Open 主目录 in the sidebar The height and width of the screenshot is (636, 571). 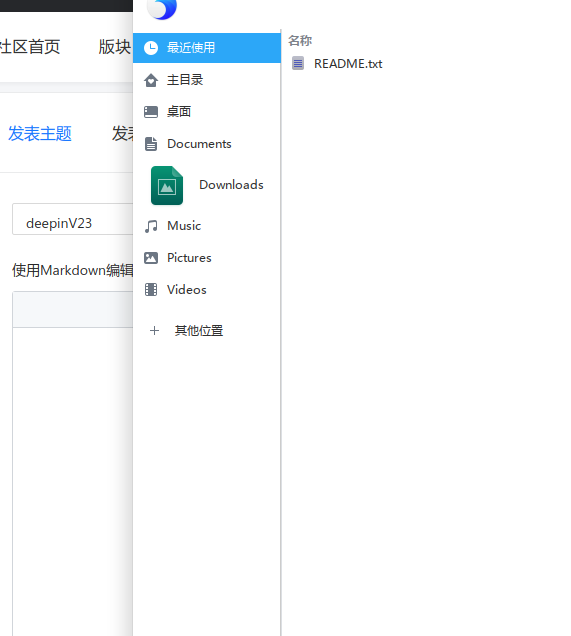[x=206, y=80]
